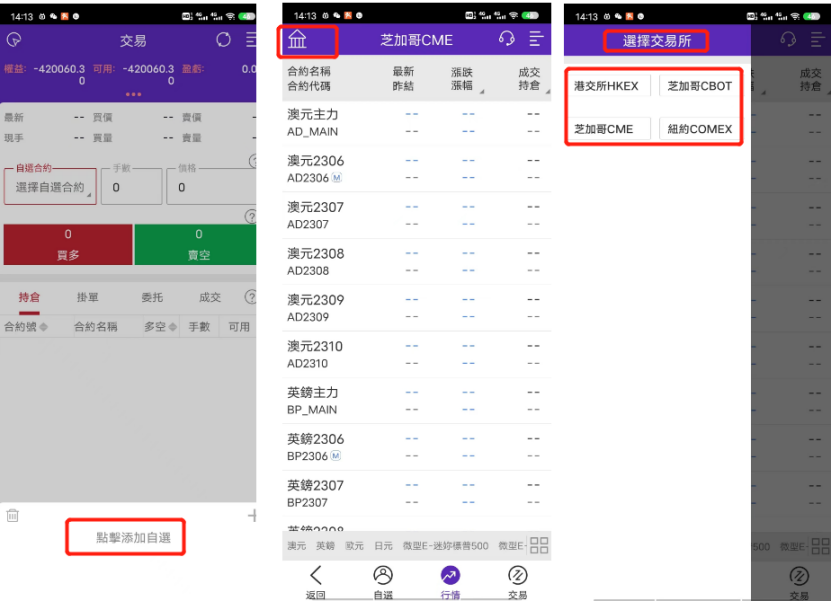Open the 交易 tab in CME screen
Image resolution: width=831 pixels, height=601 pixels.
517,582
